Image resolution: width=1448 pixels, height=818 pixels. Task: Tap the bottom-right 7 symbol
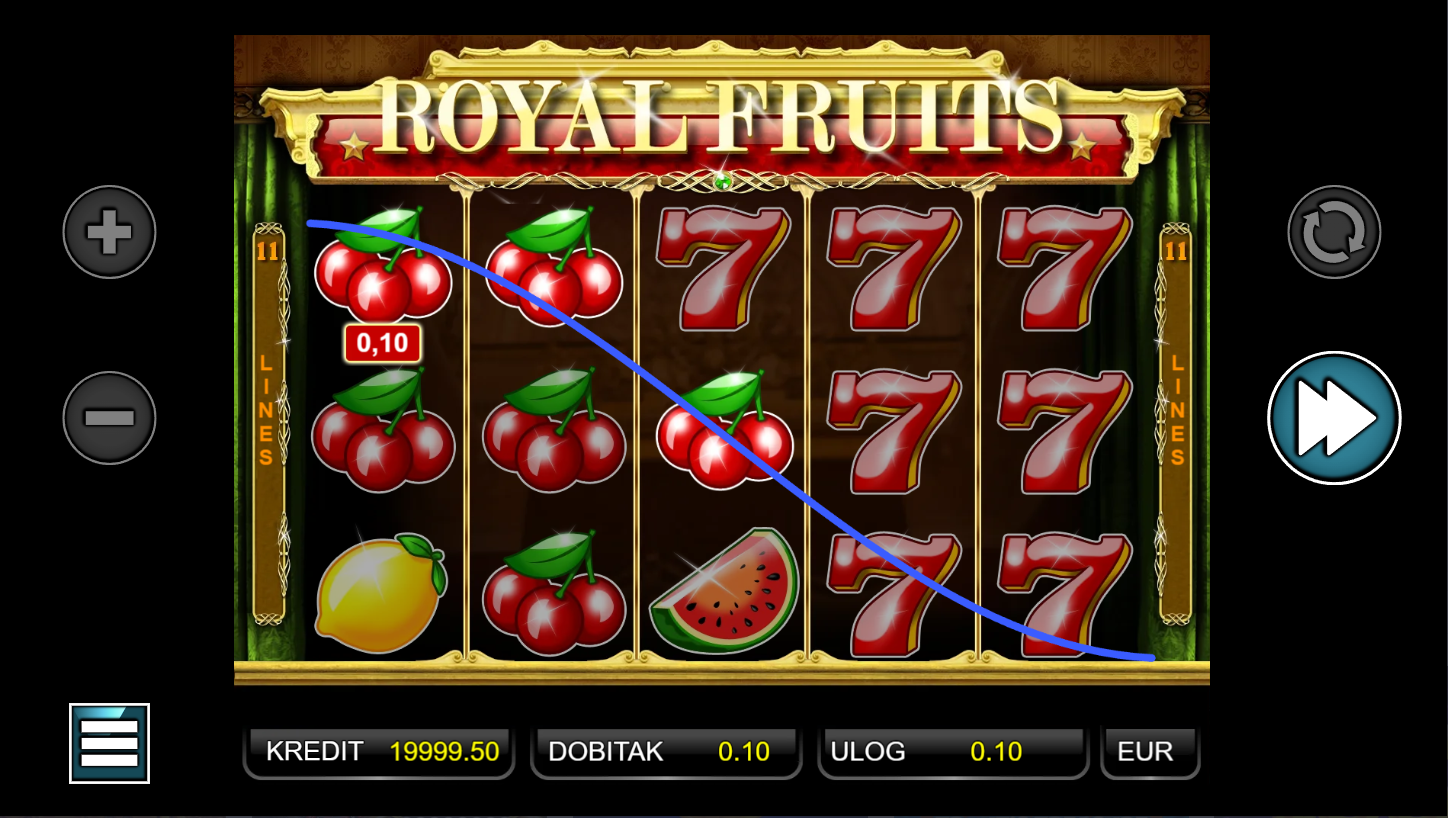1065,594
